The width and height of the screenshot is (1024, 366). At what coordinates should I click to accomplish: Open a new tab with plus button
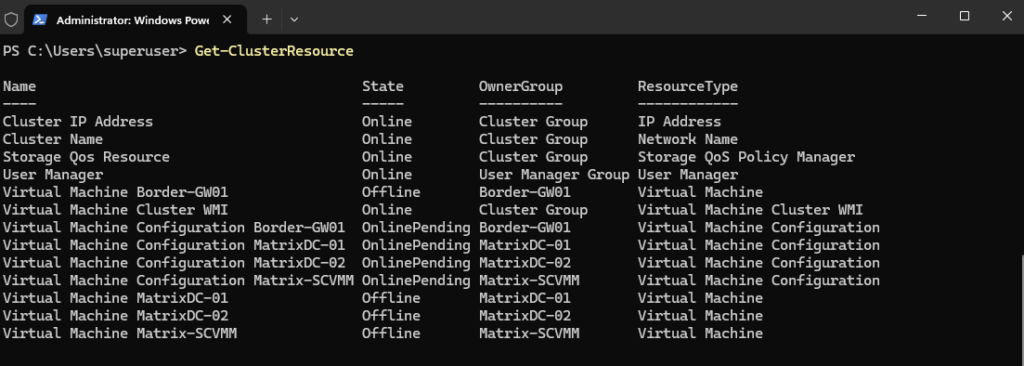[x=266, y=20]
